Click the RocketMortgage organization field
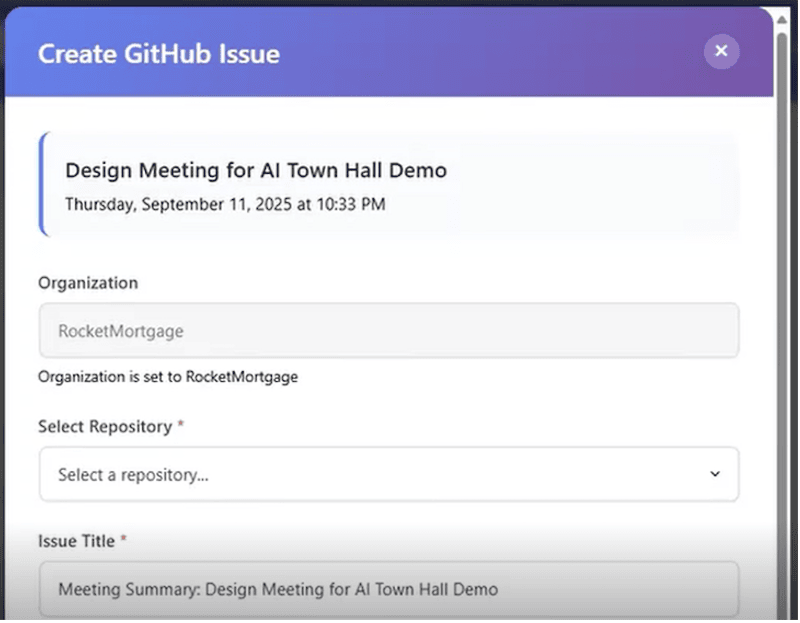Screen dimensions: 800x623 (388, 330)
